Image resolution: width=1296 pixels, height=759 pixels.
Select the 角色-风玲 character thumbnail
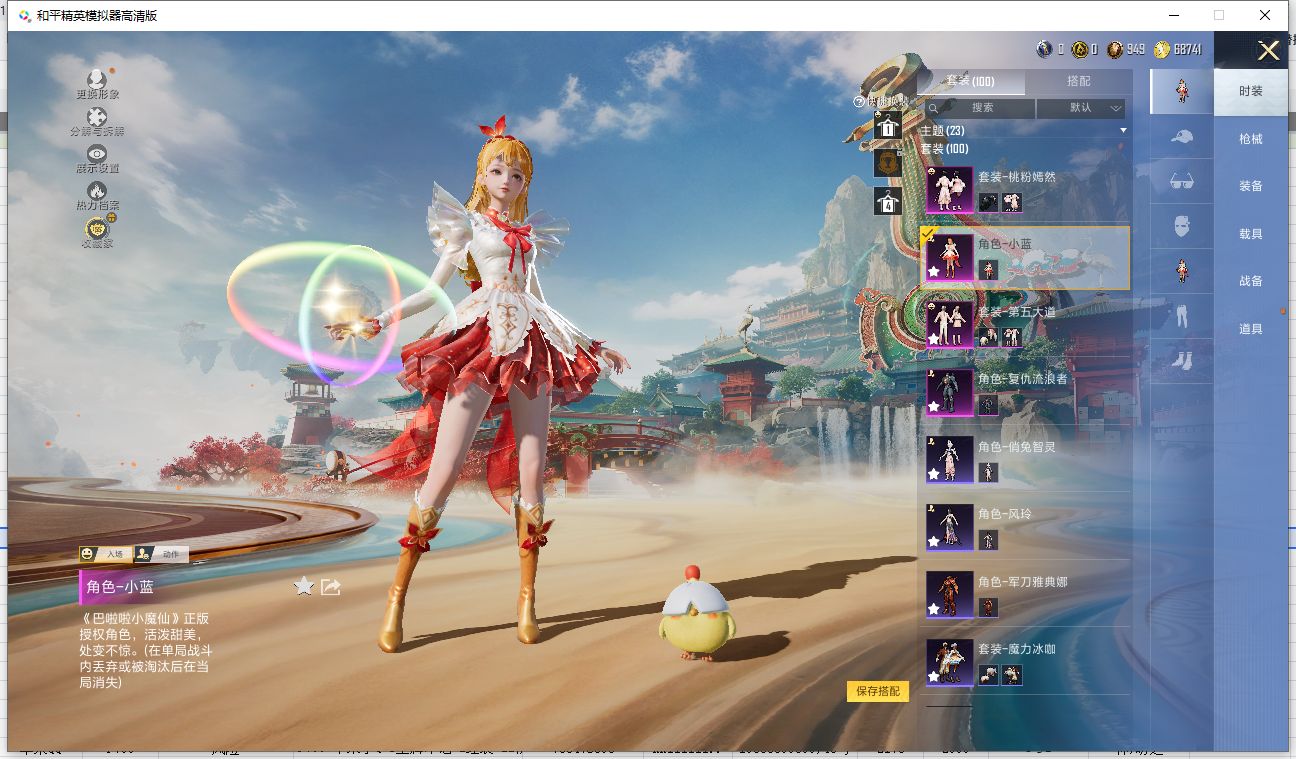click(949, 527)
